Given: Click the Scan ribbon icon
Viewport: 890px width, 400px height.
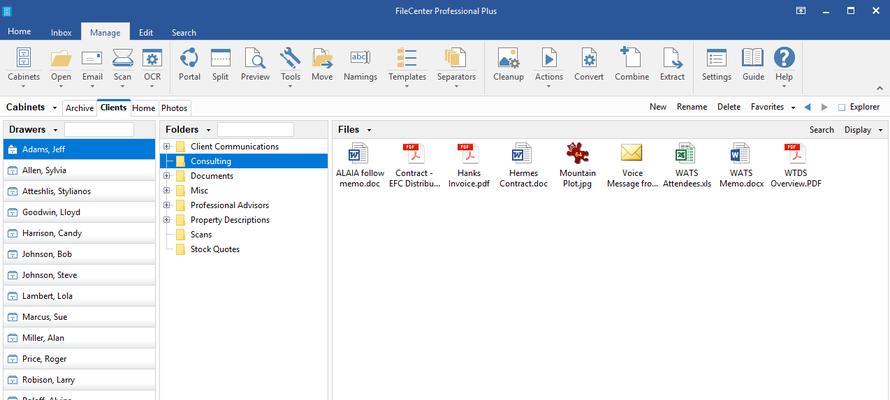Looking at the screenshot, I should tap(122, 58).
